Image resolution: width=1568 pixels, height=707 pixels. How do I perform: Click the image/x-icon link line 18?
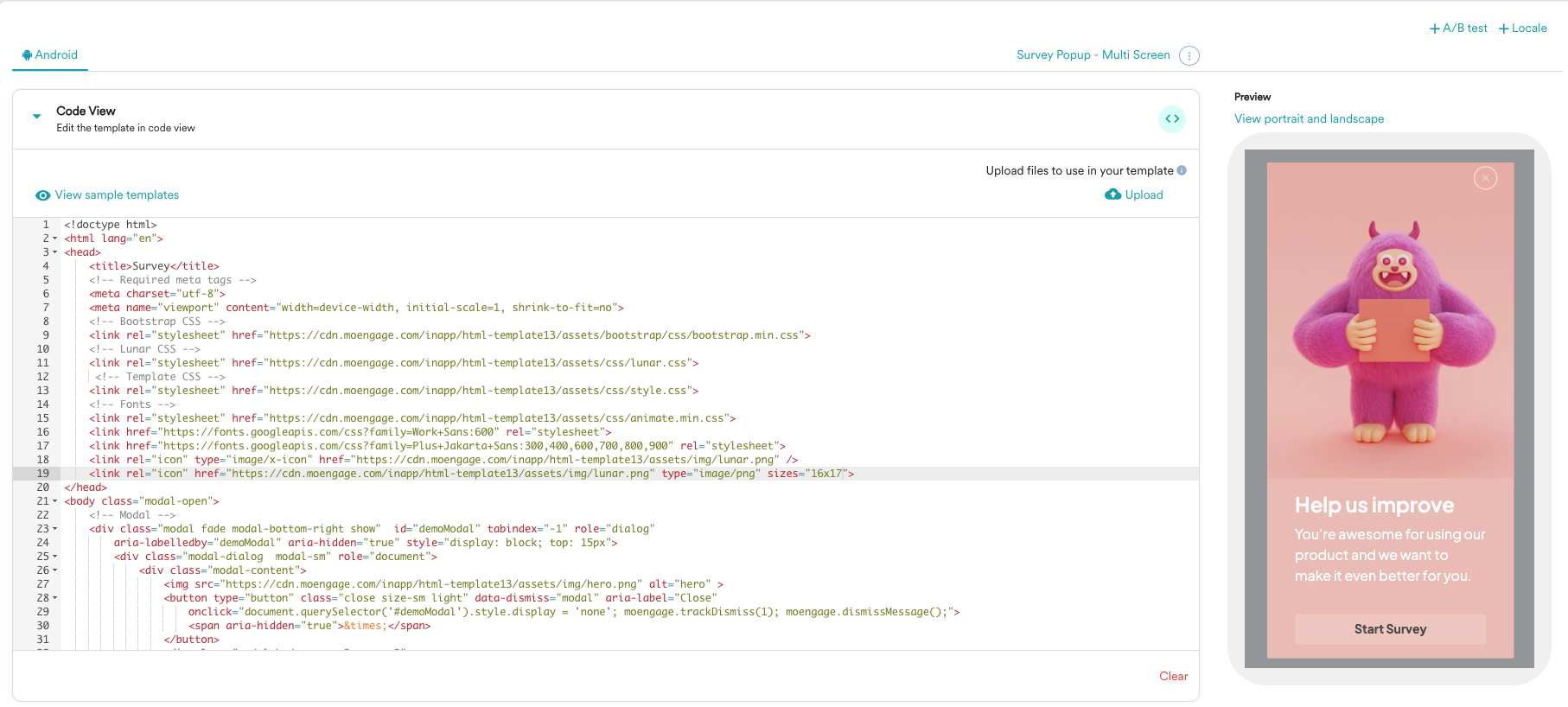click(443, 460)
